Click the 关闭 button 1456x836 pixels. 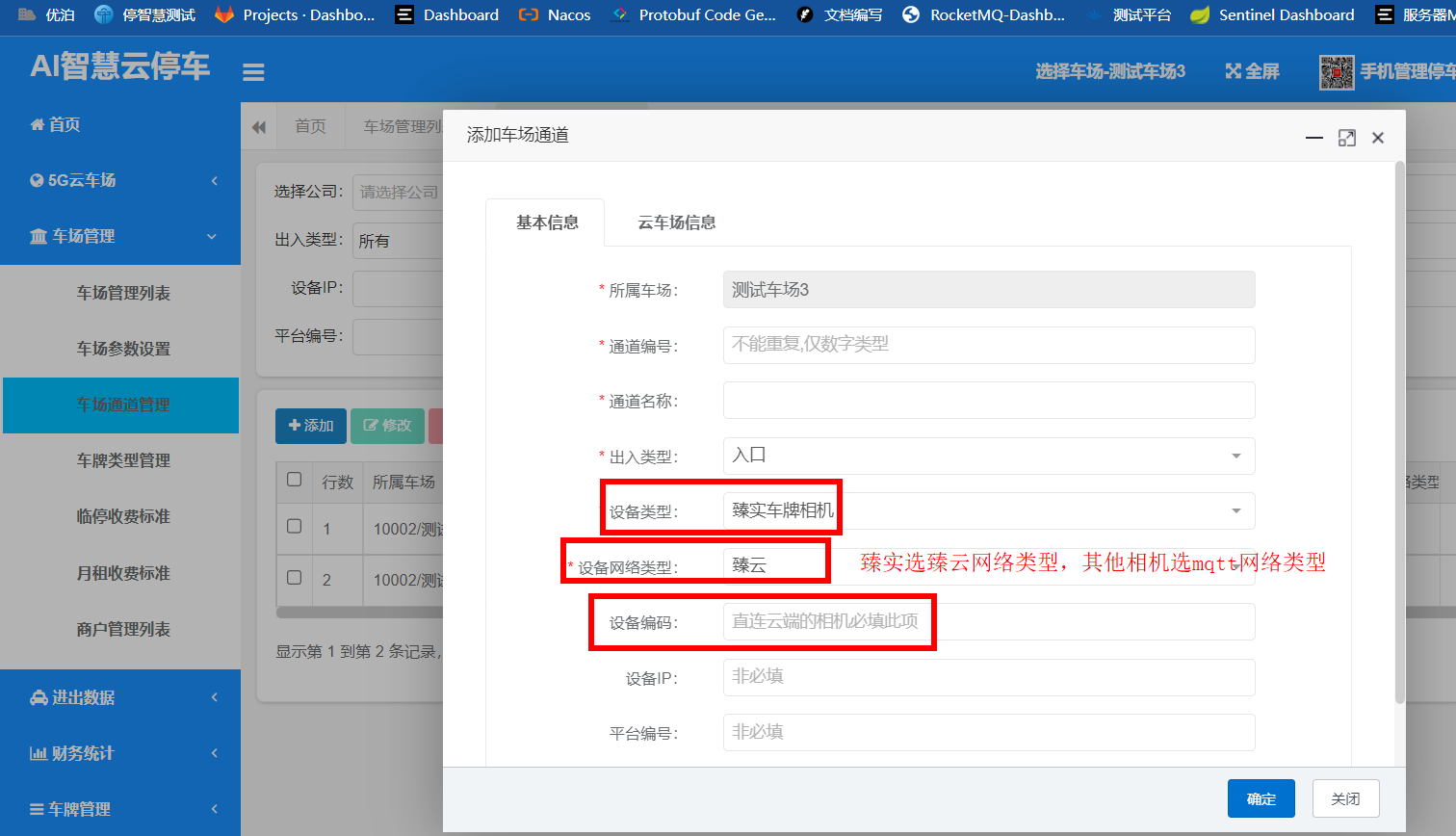coord(1345,798)
